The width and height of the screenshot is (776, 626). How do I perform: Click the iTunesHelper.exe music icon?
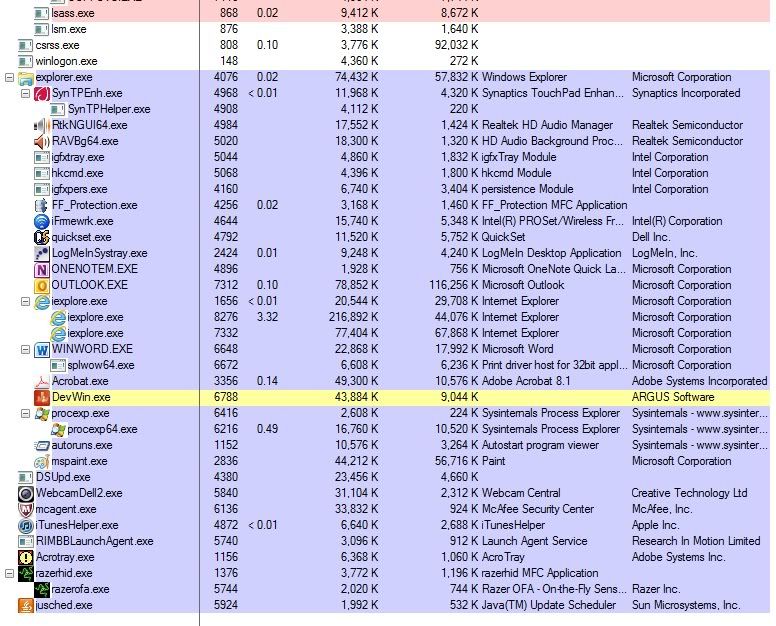click(25, 526)
